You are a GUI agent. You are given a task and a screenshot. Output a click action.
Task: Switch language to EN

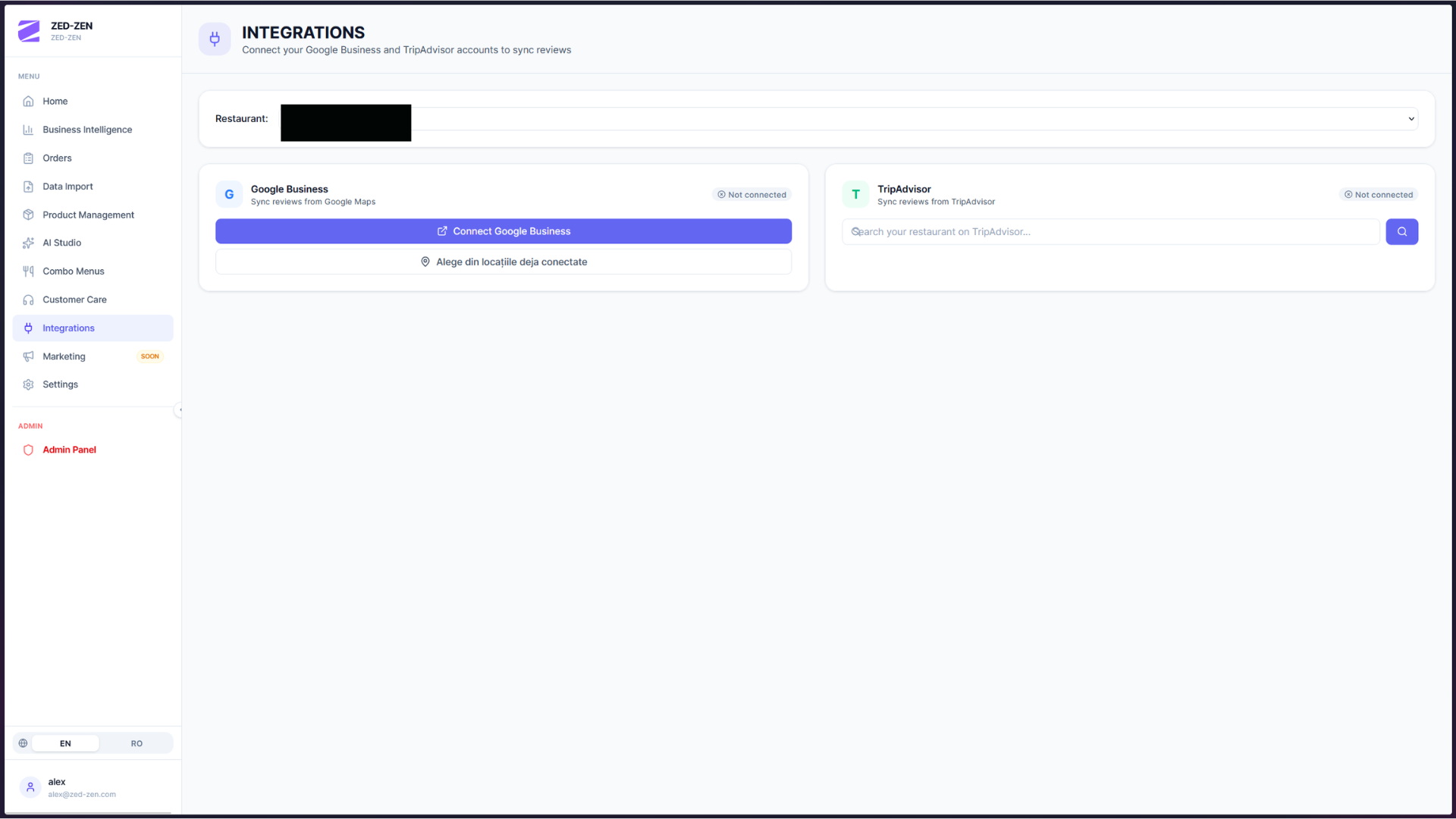coord(65,743)
